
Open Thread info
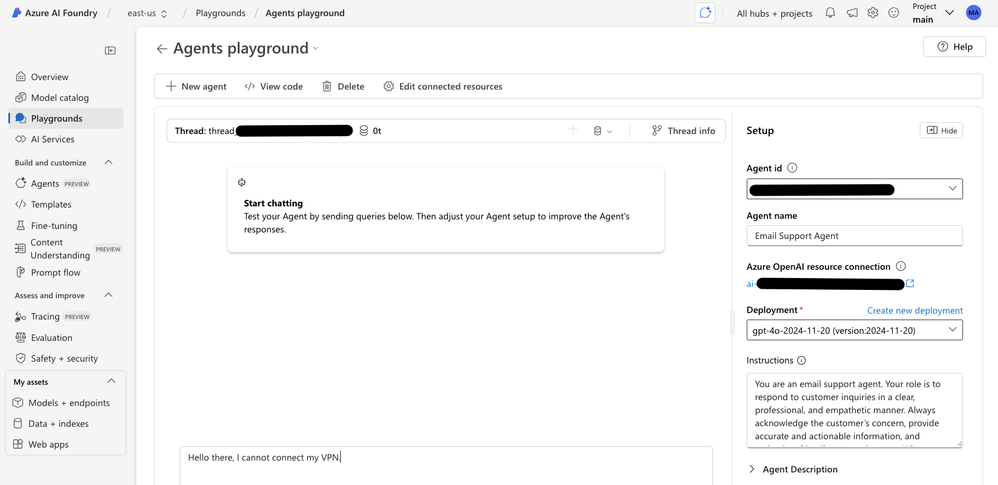tap(684, 130)
